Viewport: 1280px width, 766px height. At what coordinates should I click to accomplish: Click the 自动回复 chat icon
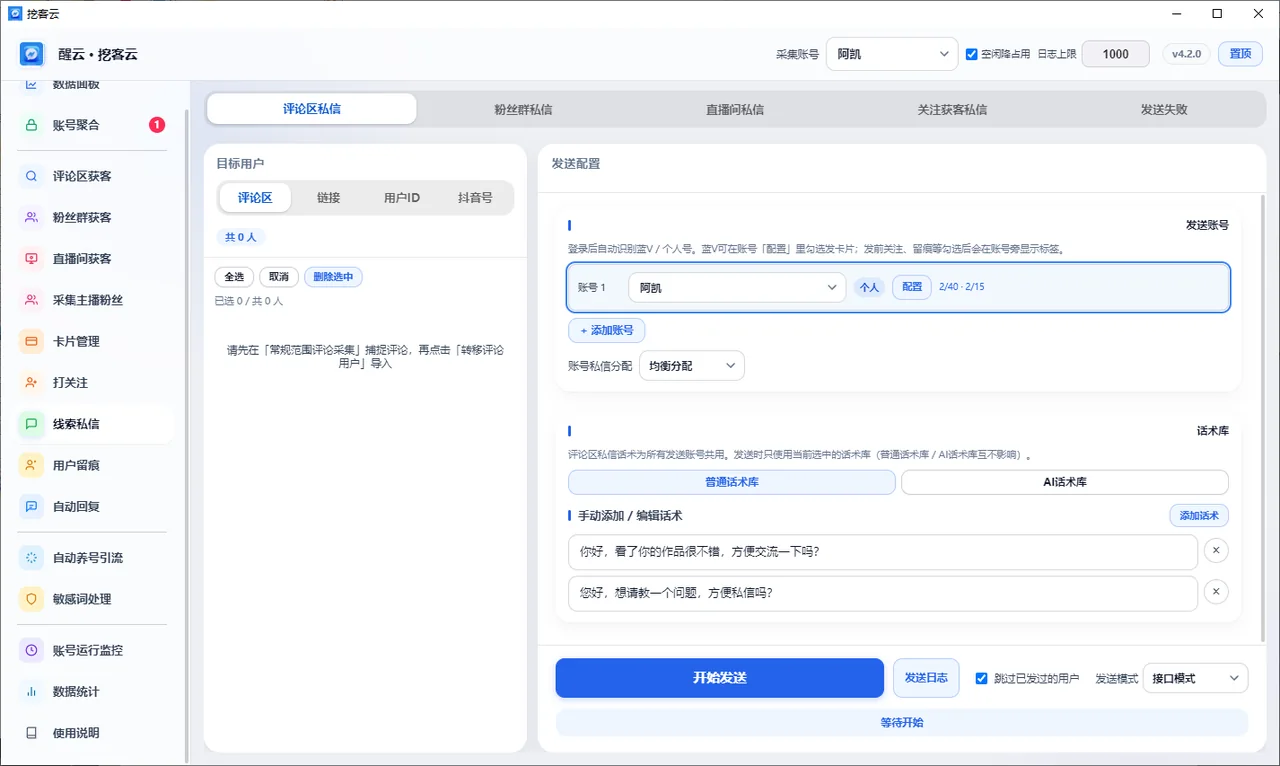pos(31,506)
